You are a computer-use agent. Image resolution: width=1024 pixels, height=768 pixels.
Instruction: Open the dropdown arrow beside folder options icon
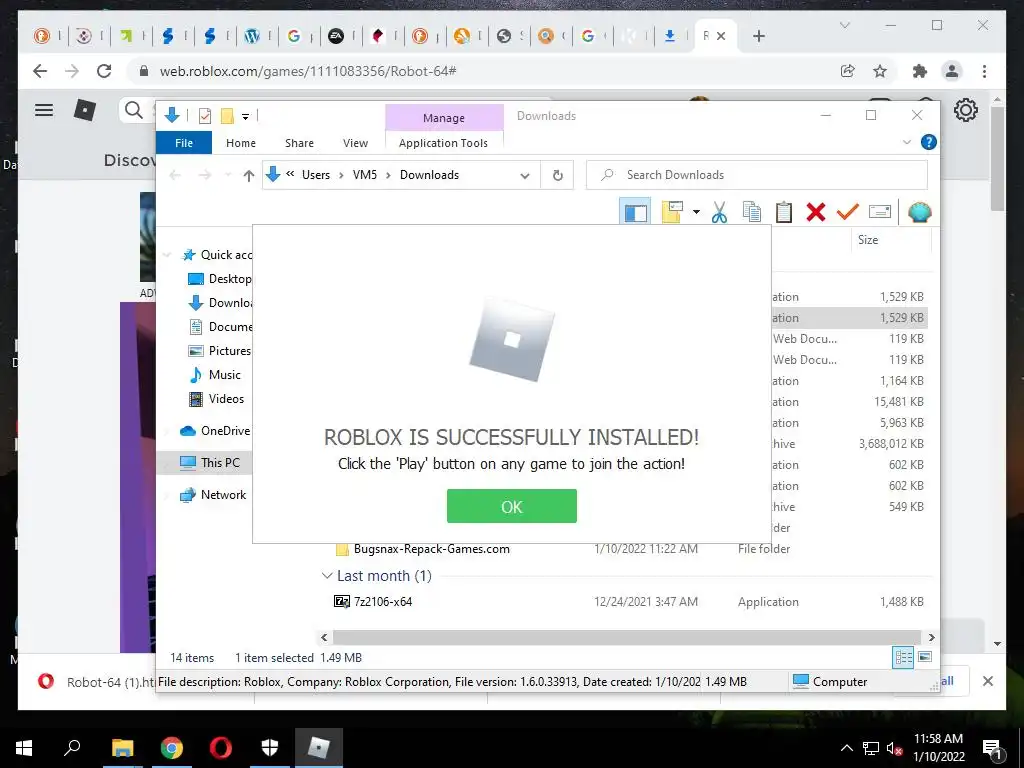696,212
